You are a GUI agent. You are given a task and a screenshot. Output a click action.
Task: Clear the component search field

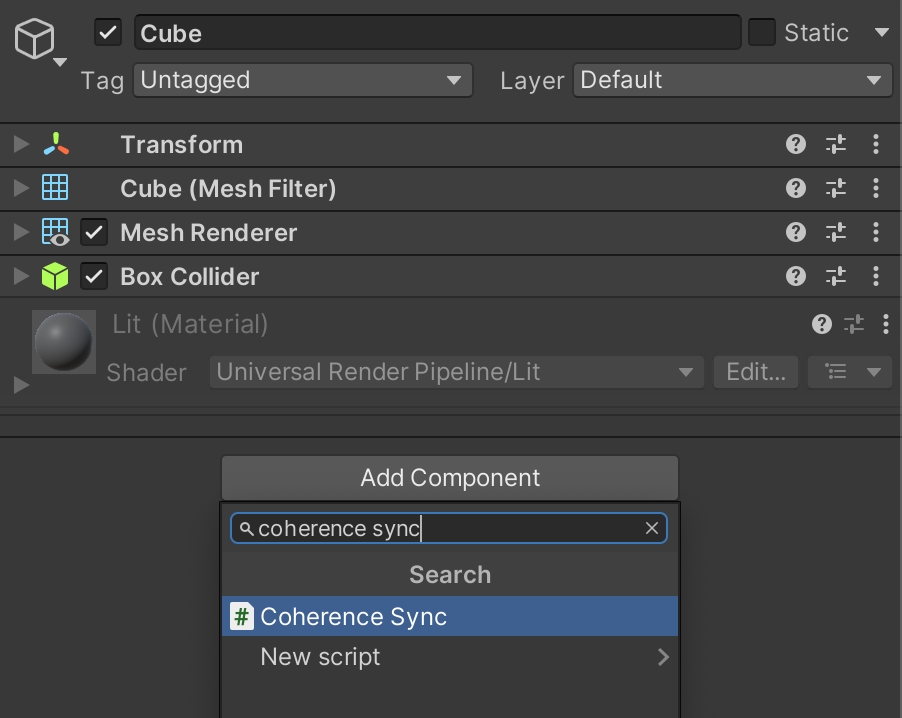(652, 528)
